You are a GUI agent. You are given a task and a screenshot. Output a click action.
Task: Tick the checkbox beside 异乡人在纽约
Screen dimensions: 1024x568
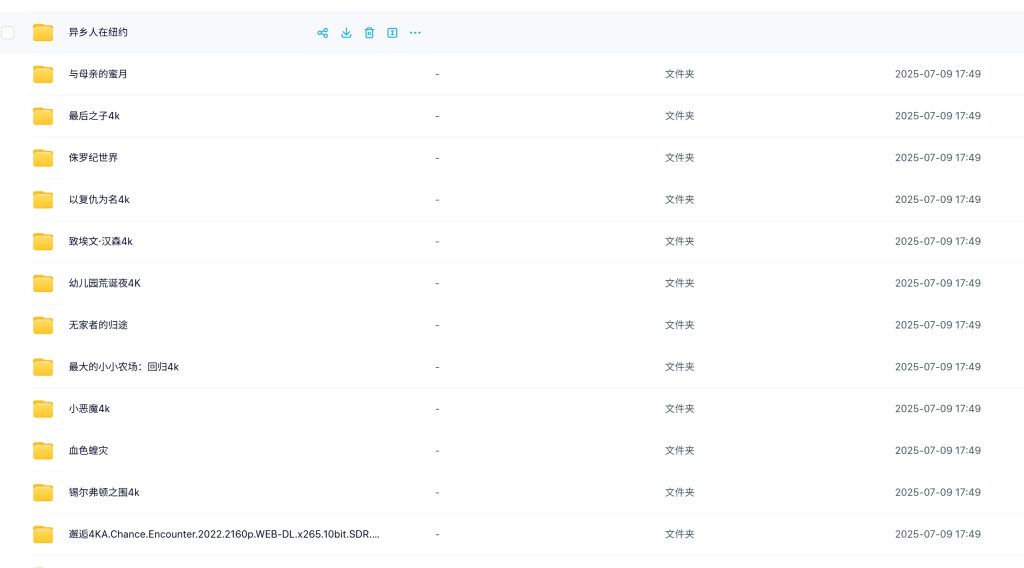click(8, 32)
